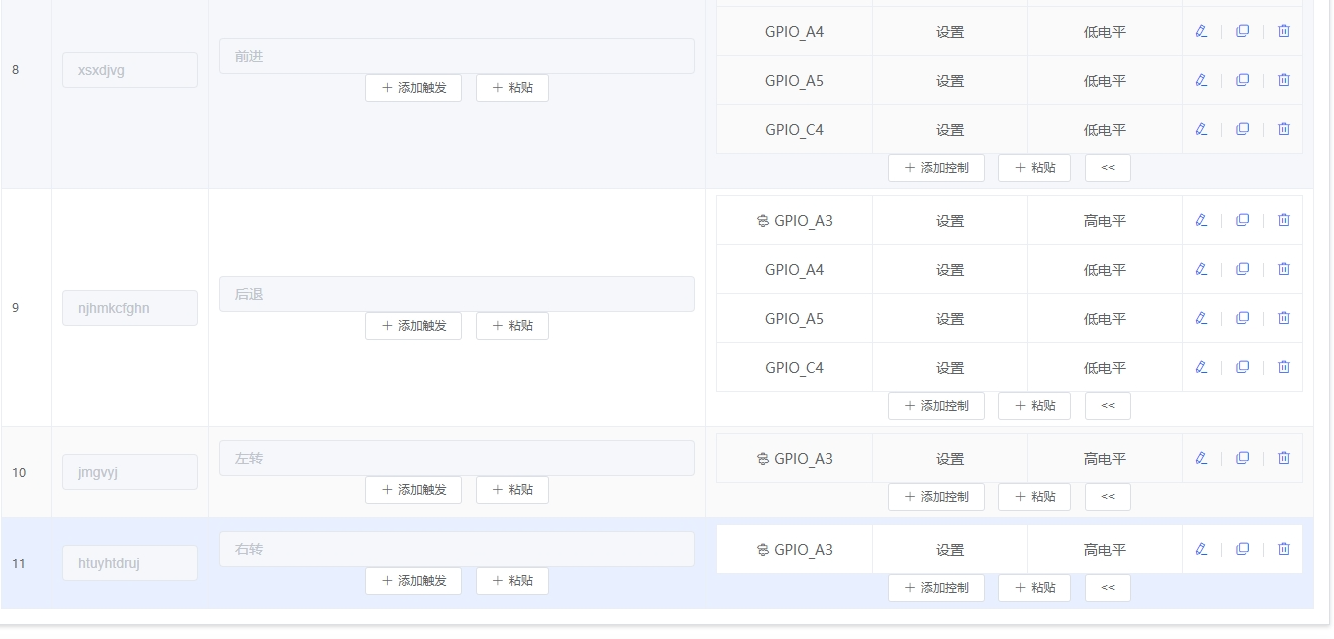Focus the xsxdjvg name field
The height and width of the screenshot is (639, 1334).
coord(130,70)
